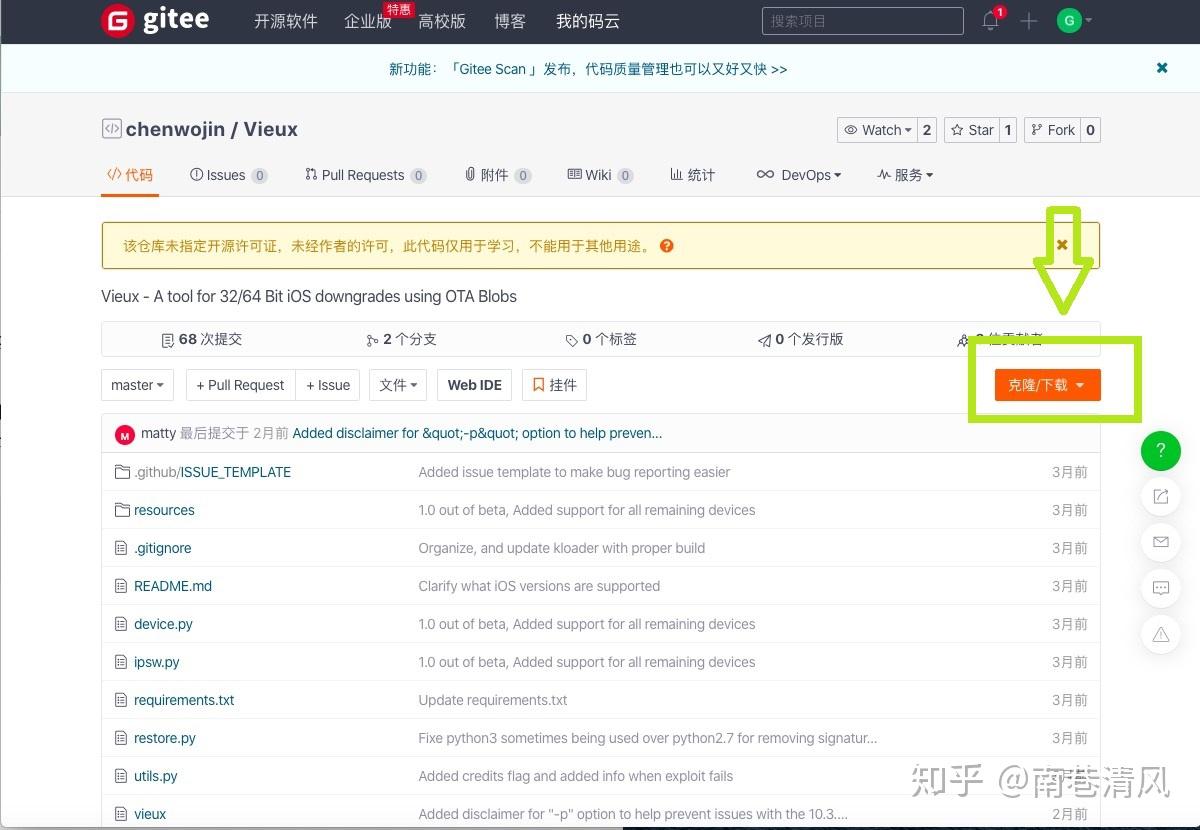Dismiss the yellow license warning
The image size is (1200, 830).
coord(1062,244)
